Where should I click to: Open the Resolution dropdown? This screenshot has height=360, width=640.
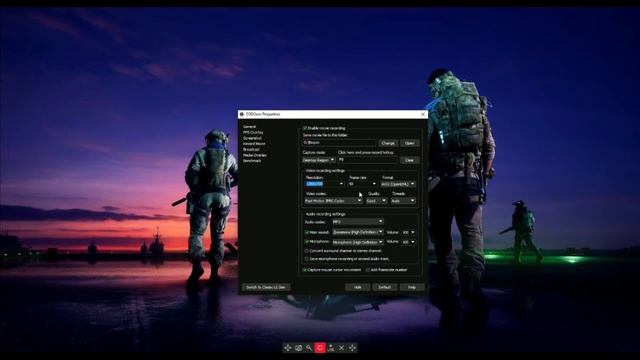click(x=325, y=184)
